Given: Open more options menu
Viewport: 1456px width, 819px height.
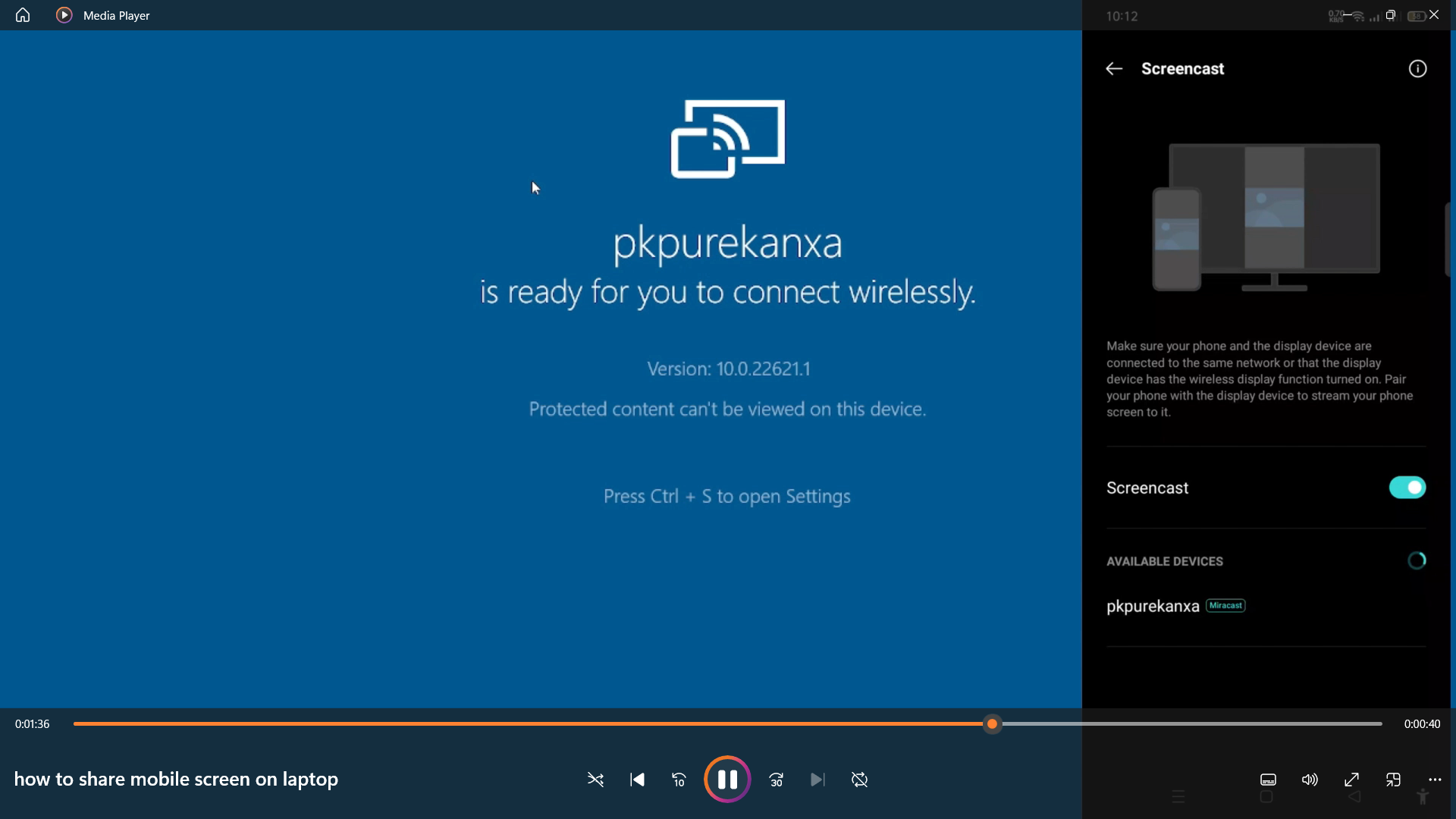Looking at the screenshot, I should (x=1435, y=780).
